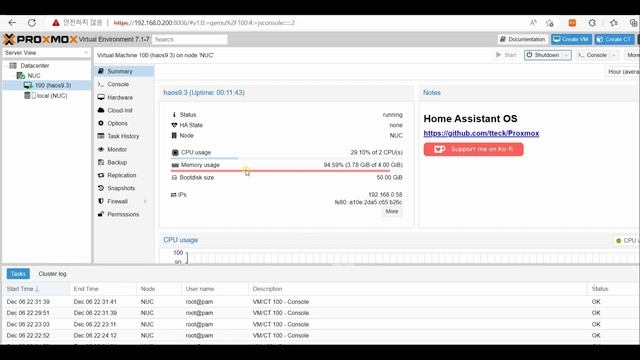Click the task row starting Dec 06 22:31:39
Viewport: 640px width, 360px height.
320,302
